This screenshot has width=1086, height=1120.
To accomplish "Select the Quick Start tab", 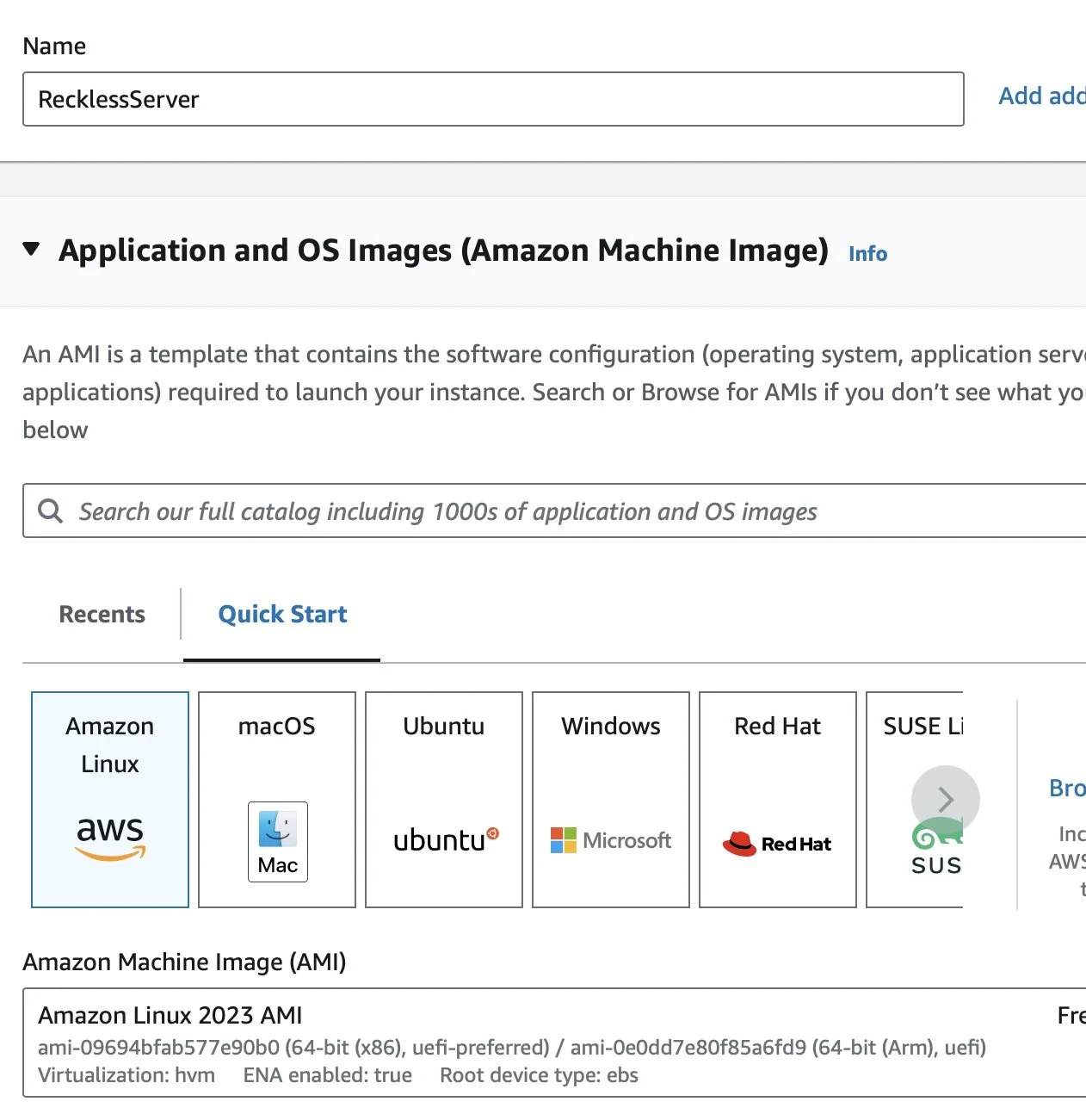I will (282, 614).
